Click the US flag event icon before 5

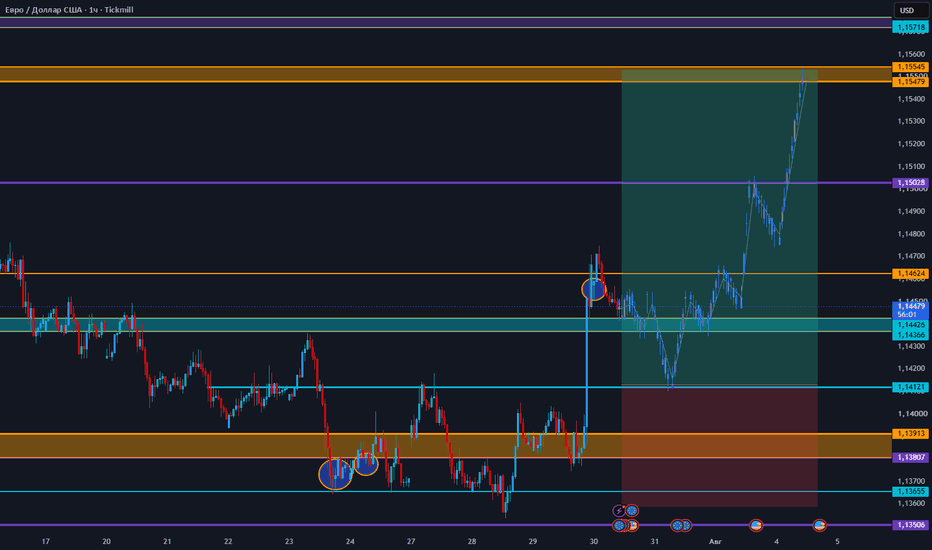point(819,526)
